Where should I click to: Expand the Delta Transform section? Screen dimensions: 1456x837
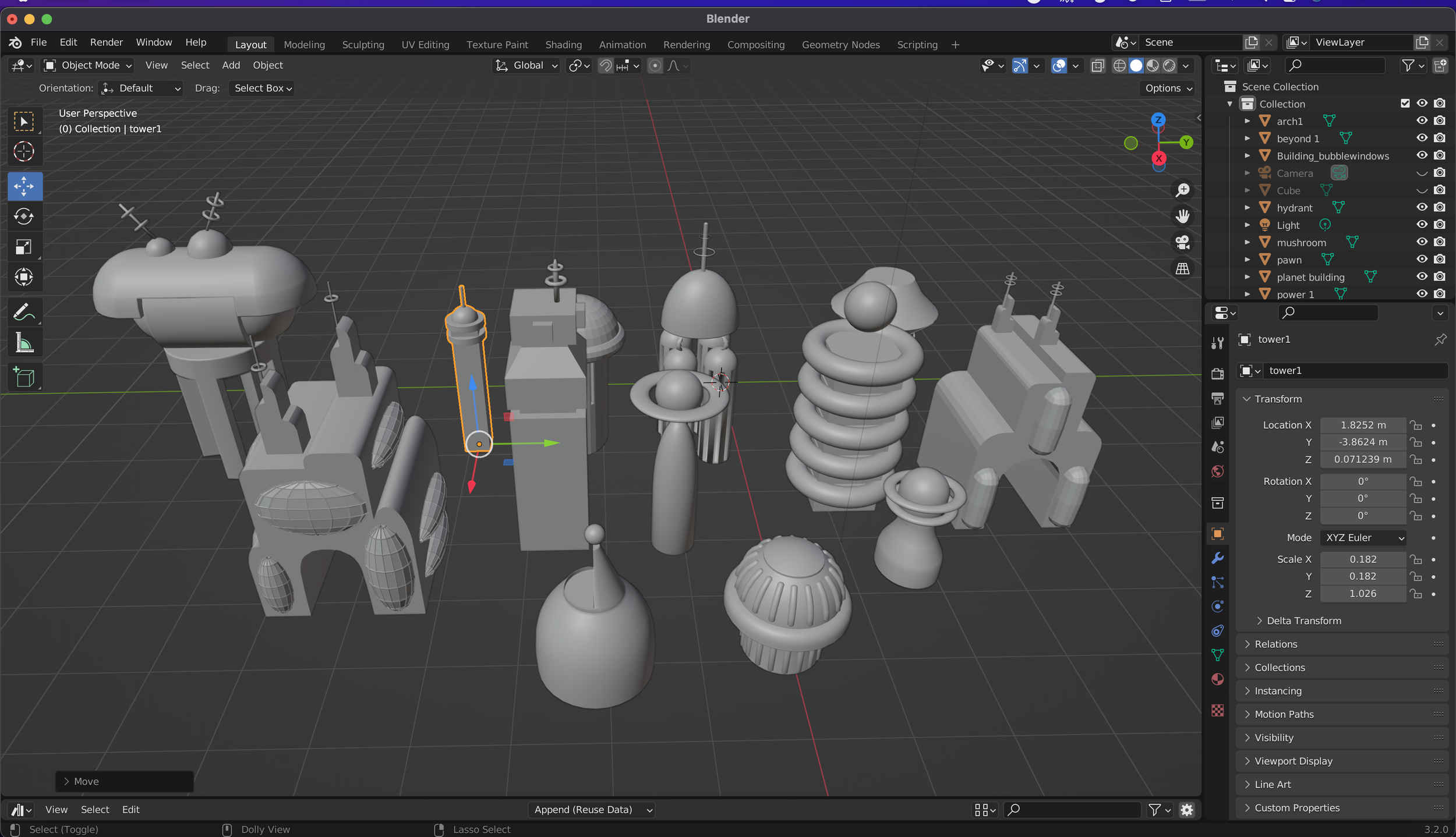point(1303,620)
